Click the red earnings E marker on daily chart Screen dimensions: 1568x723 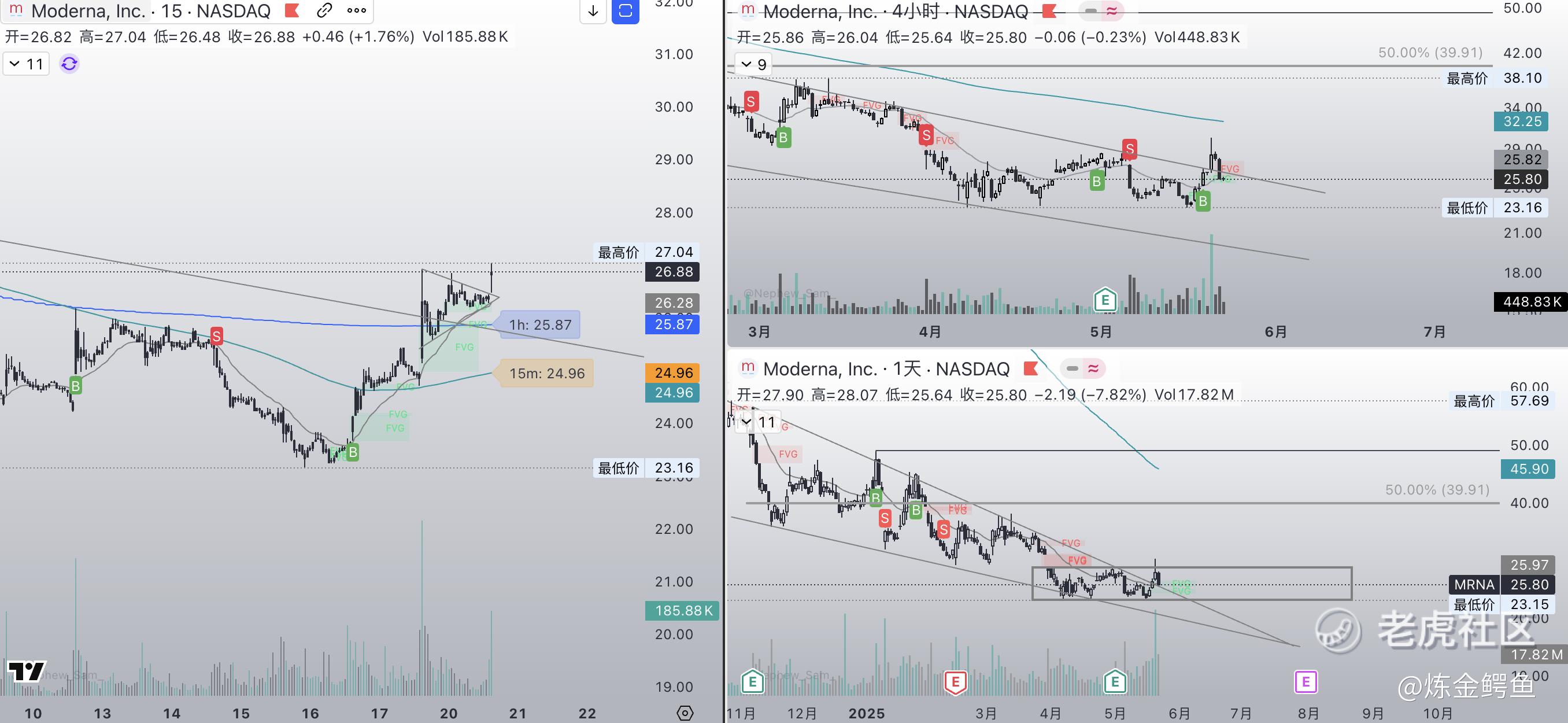955,682
